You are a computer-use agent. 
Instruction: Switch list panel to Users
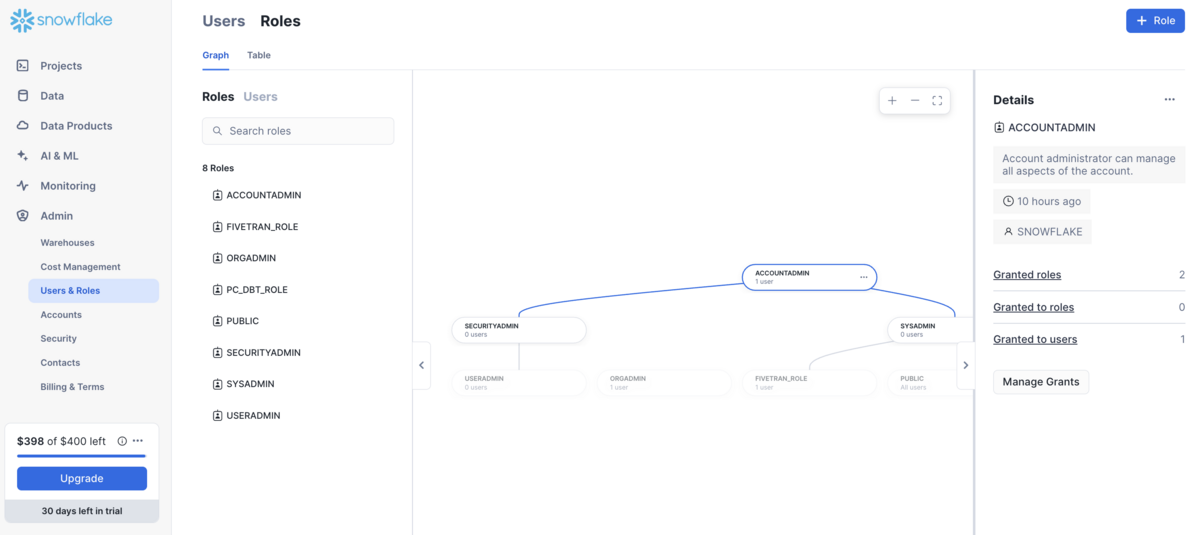tap(261, 97)
